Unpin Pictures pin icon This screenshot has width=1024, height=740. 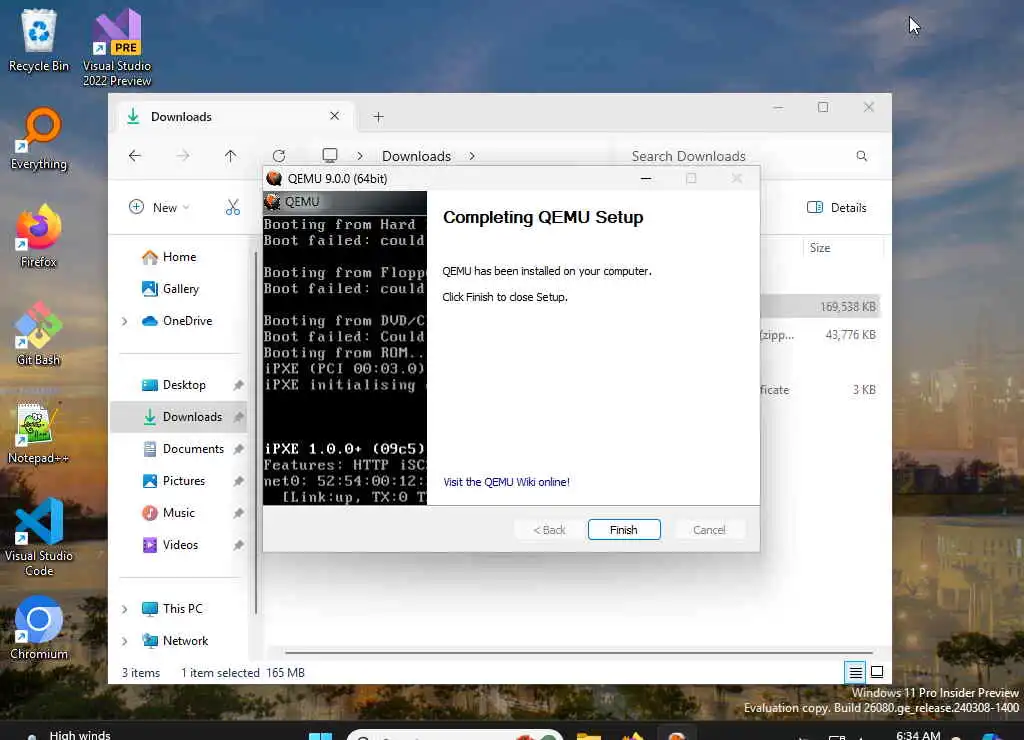[x=238, y=481]
